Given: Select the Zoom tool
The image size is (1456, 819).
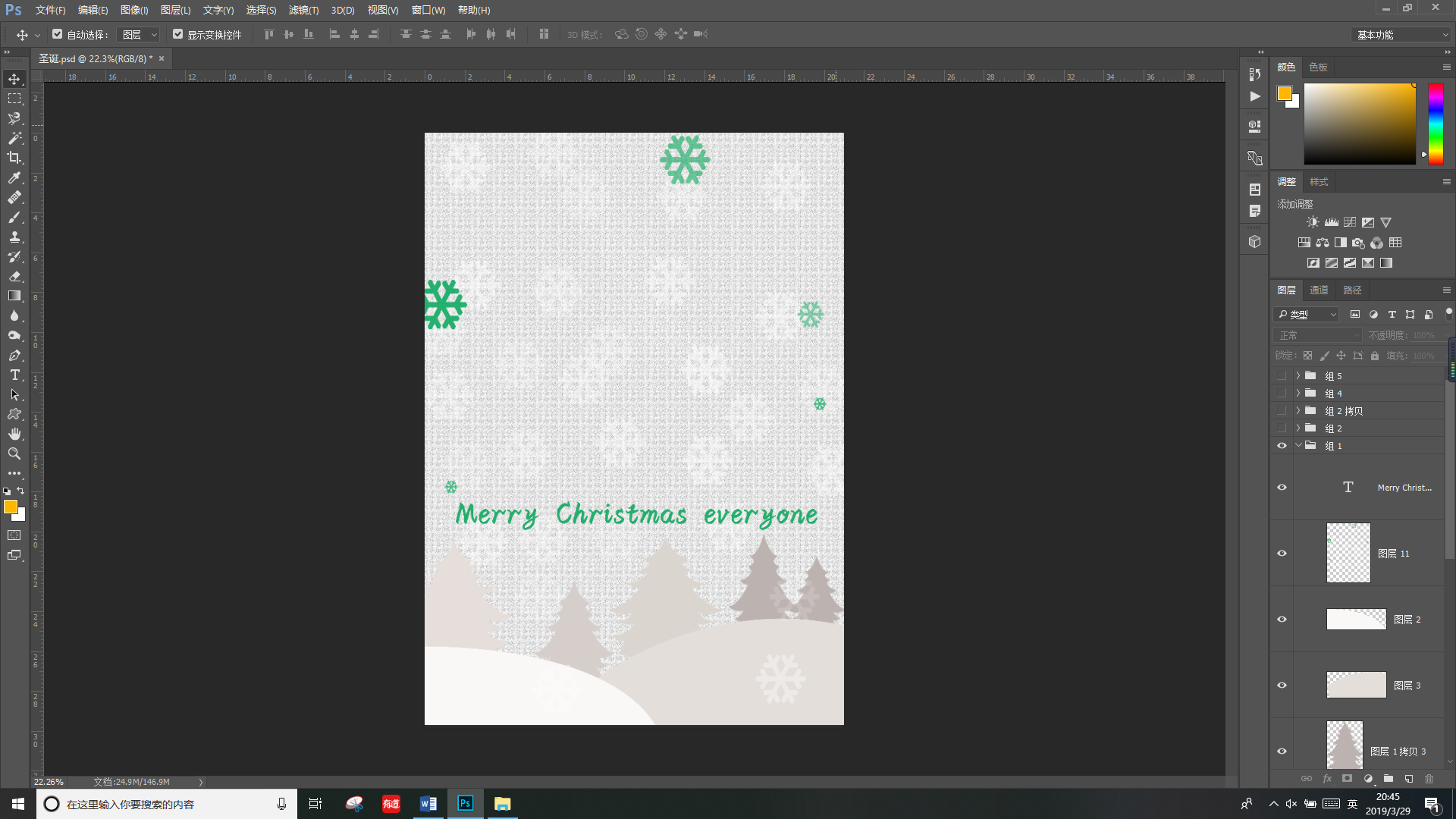Looking at the screenshot, I should 14,453.
